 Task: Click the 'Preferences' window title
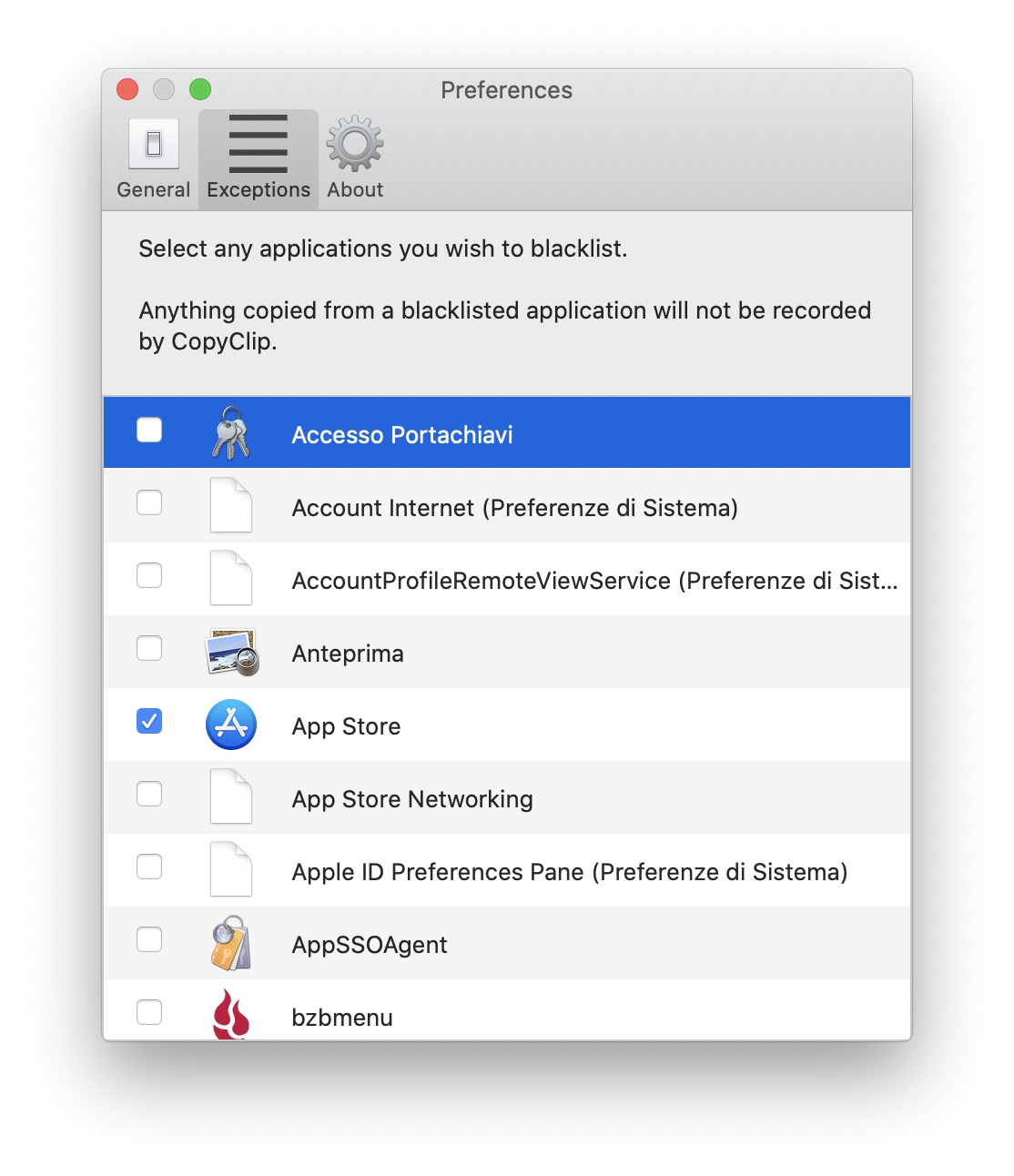[x=507, y=90]
